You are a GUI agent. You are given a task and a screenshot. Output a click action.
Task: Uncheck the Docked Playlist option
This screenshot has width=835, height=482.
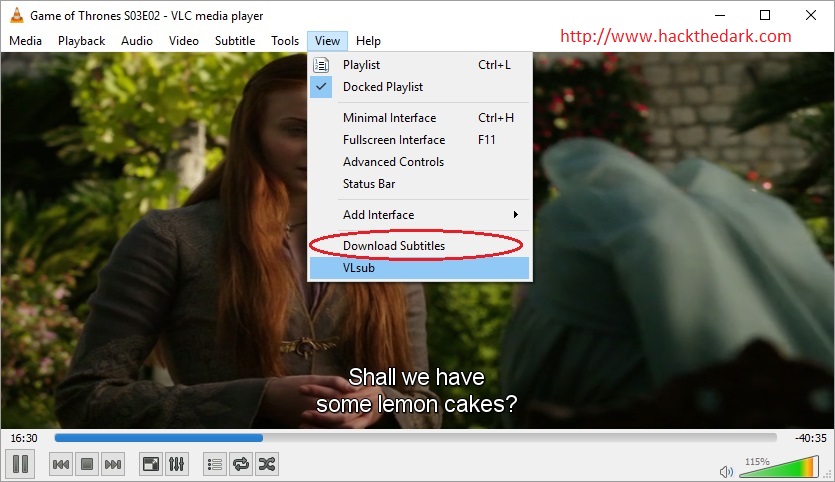[x=420, y=87]
